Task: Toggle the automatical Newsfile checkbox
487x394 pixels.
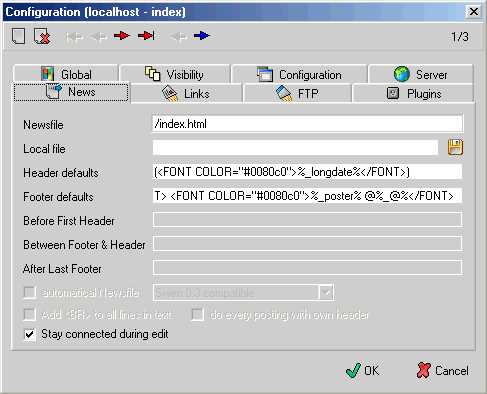Action: point(29,293)
